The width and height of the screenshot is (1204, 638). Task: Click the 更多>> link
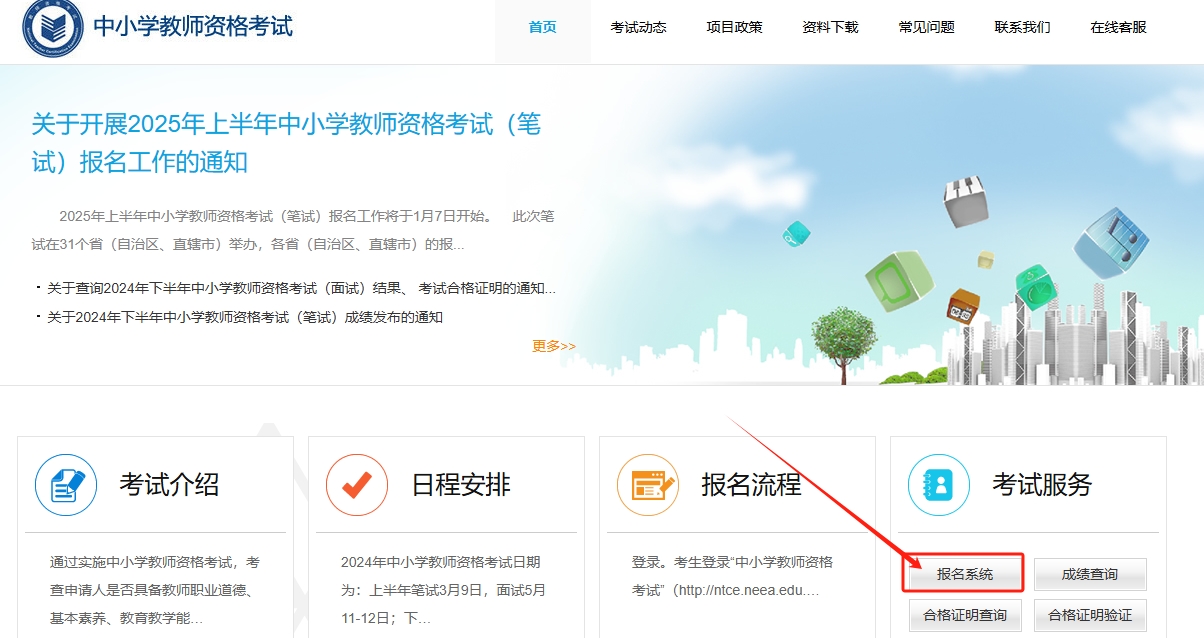pos(553,346)
